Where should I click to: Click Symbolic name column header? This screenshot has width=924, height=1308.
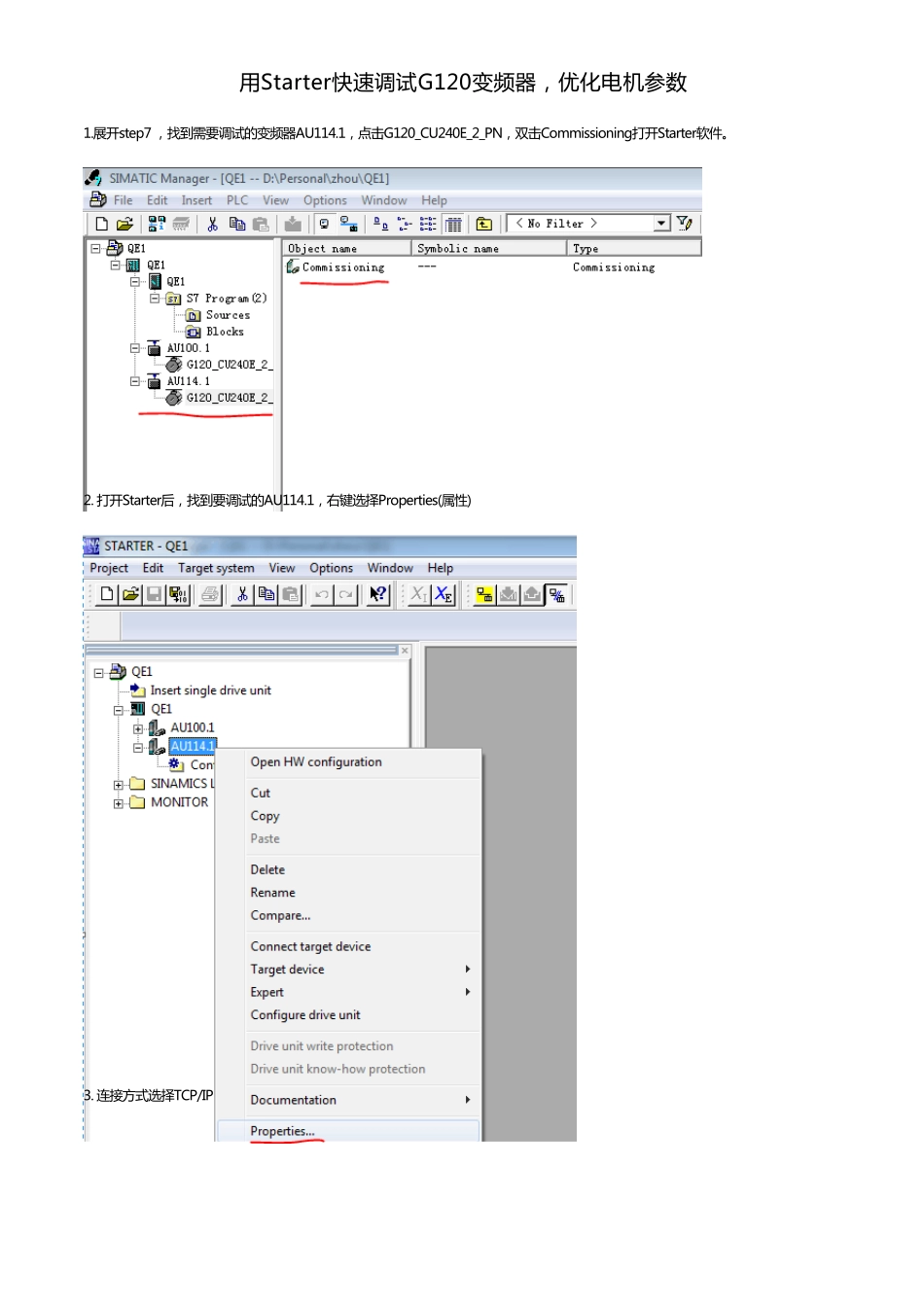click(489, 249)
